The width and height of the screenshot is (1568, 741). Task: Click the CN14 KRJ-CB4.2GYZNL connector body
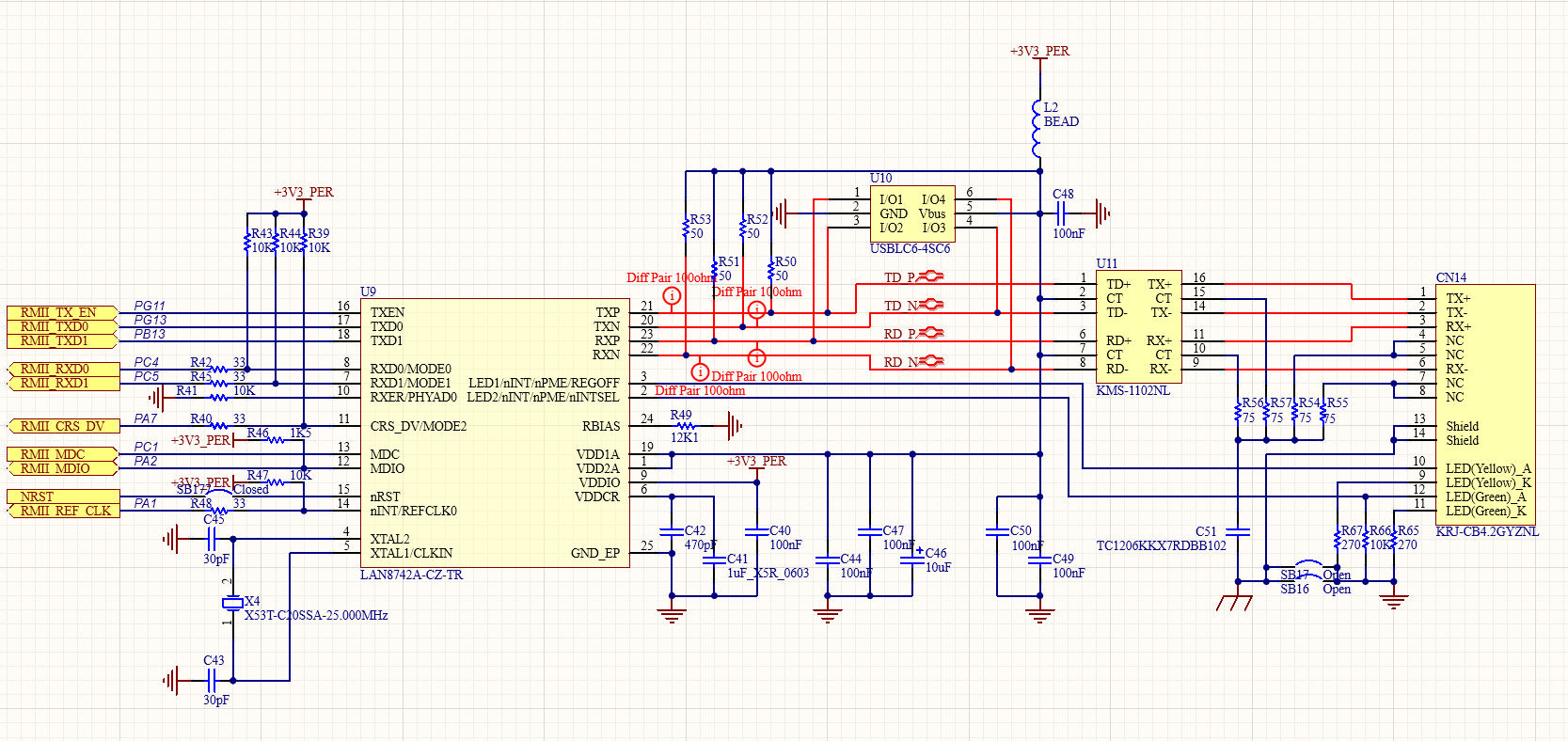tap(1485, 404)
